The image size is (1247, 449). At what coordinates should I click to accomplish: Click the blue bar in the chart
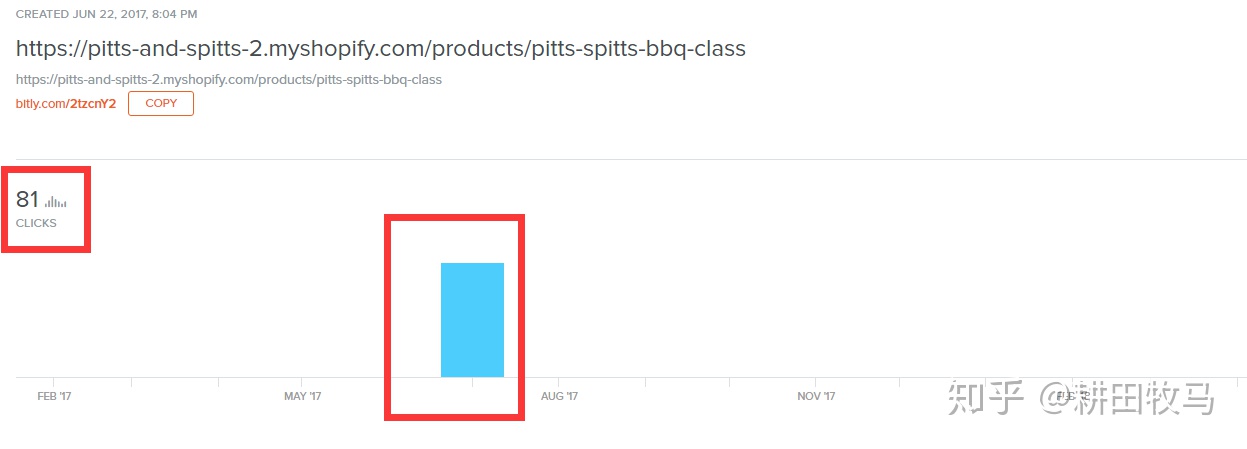[x=472, y=320]
